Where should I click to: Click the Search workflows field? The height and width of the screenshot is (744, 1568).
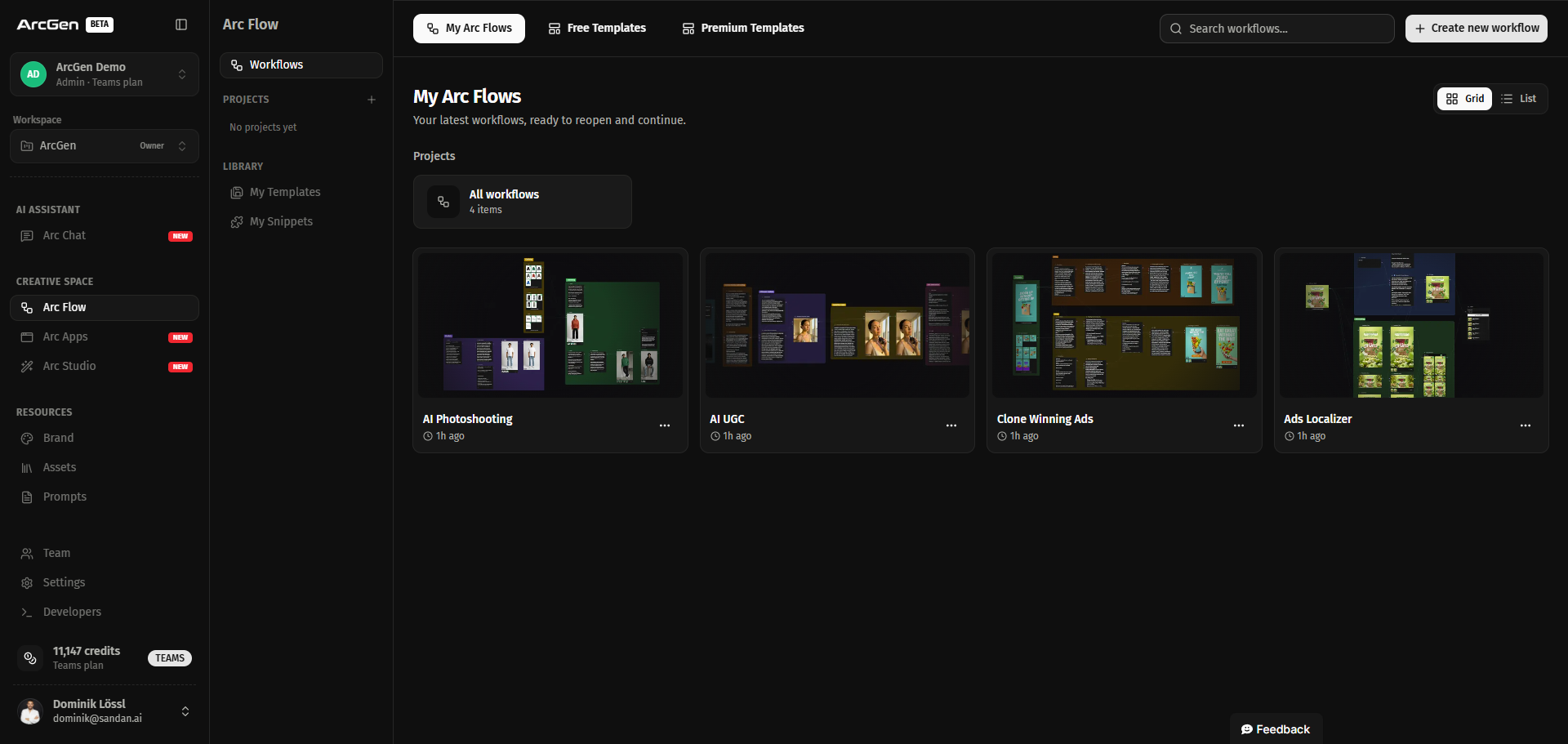point(1276,29)
